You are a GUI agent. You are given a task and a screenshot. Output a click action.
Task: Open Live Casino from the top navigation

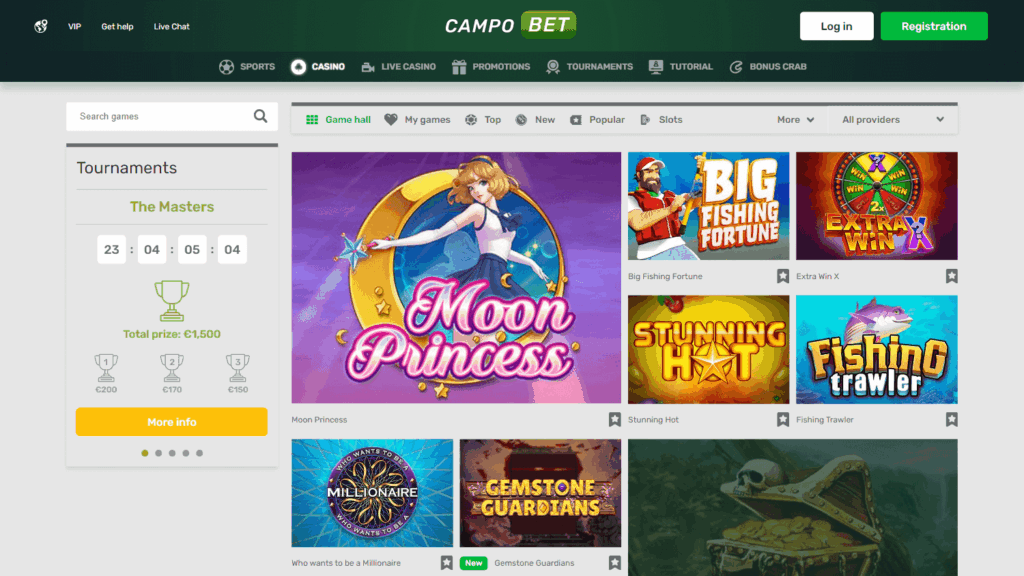398,67
